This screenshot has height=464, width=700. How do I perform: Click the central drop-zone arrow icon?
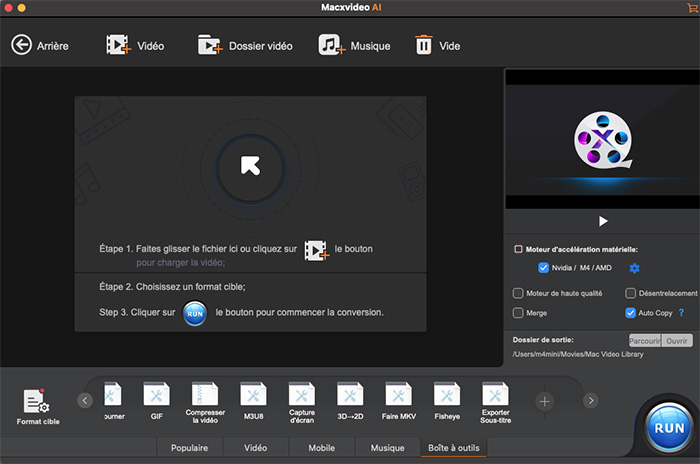click(250, 166)
